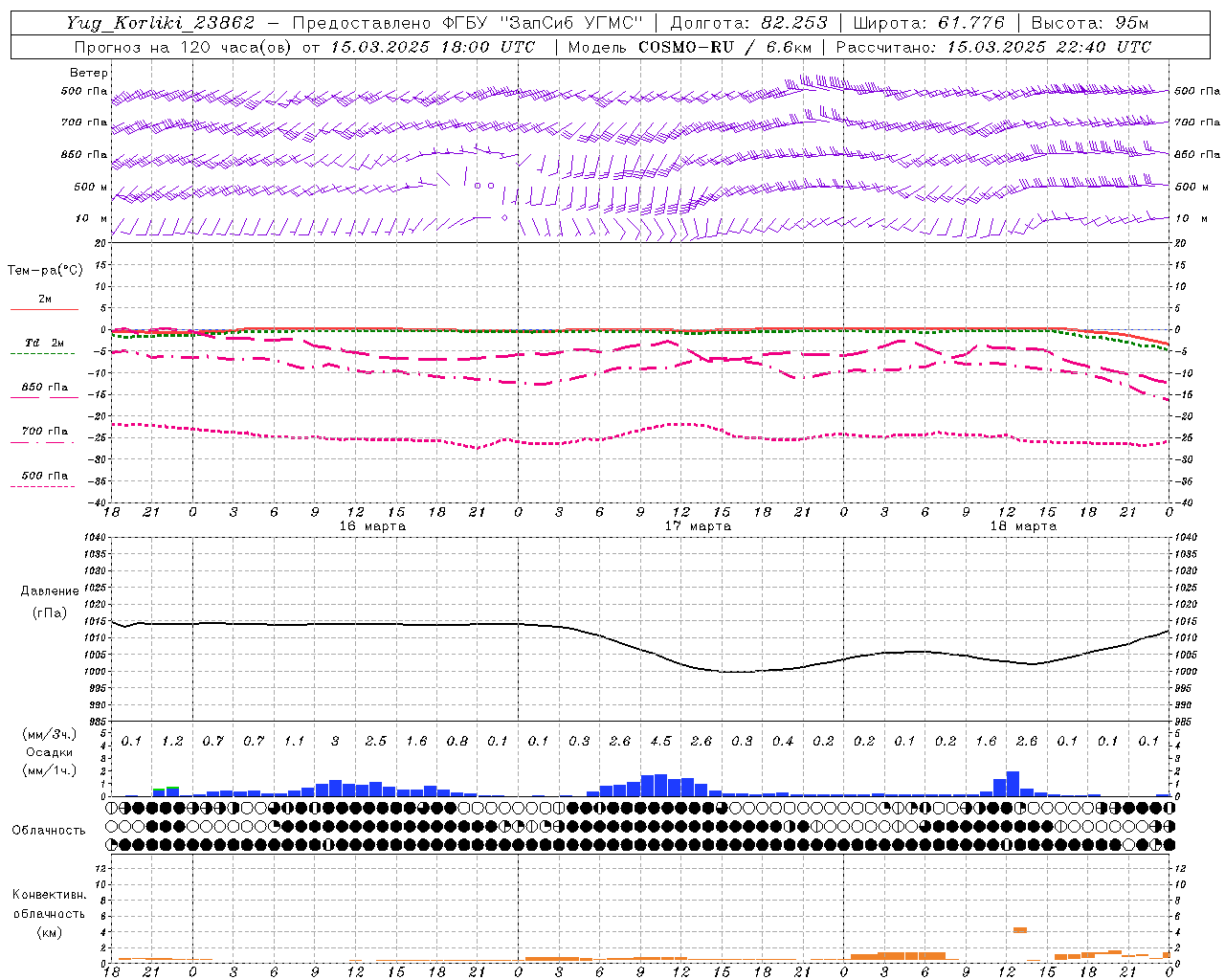Click the solid line swatch under the 2м legend

pyautogui.click(x=44, y=309)
